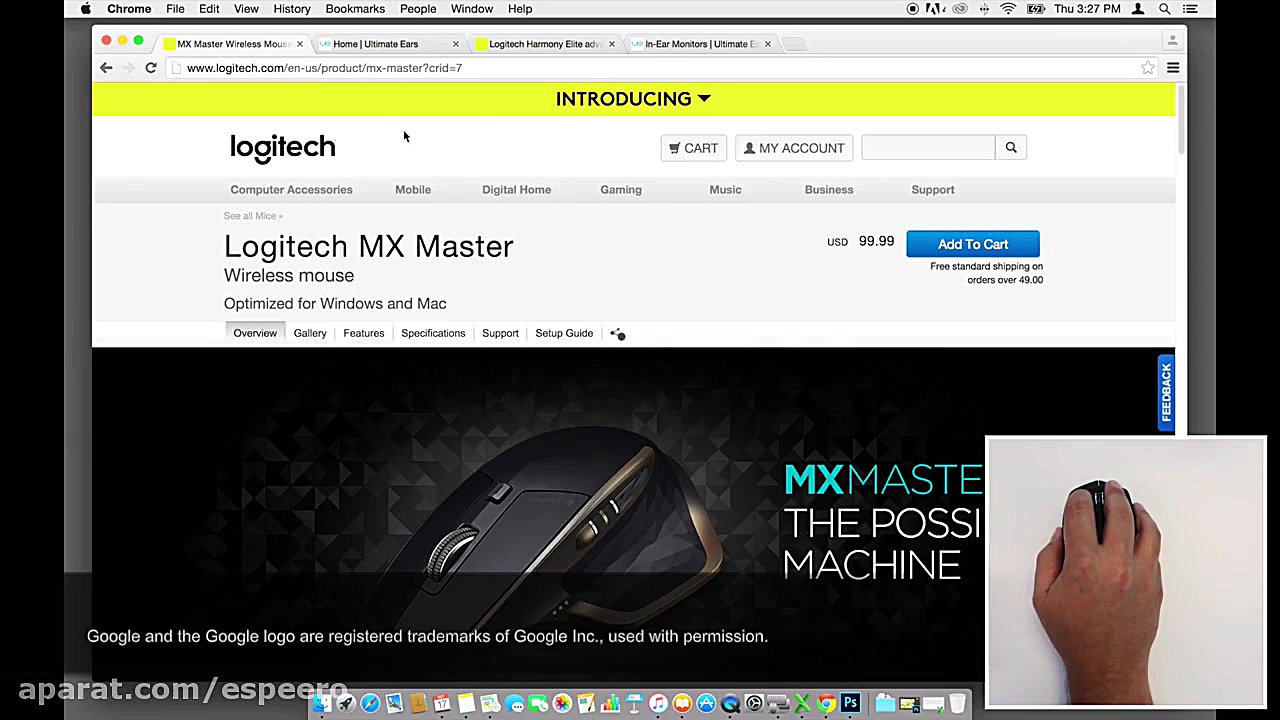The image size is (1280, 720).
Task: Open the App Store from the Dock
Action: pyautogui.click(x=706, y=704)
